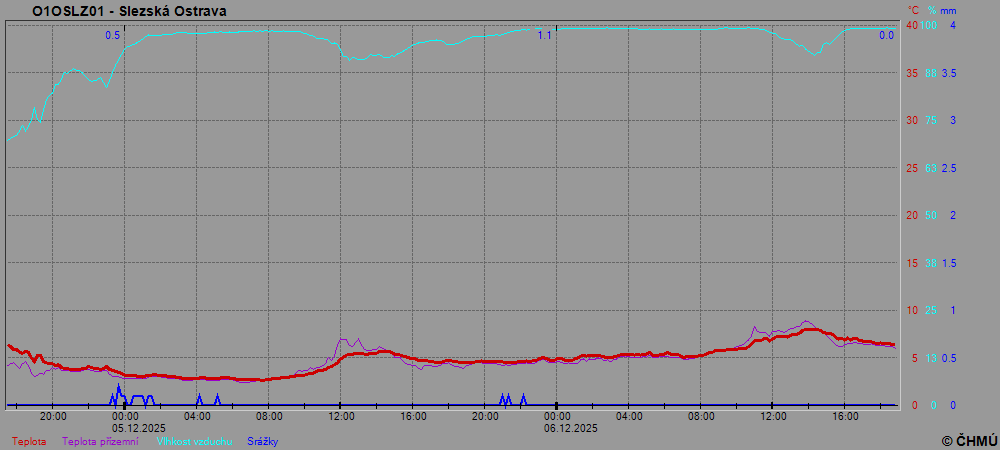Click the cyan 100 humidity axis value
Viewport: 1000px width, 450px height.
tap(928, 25)
